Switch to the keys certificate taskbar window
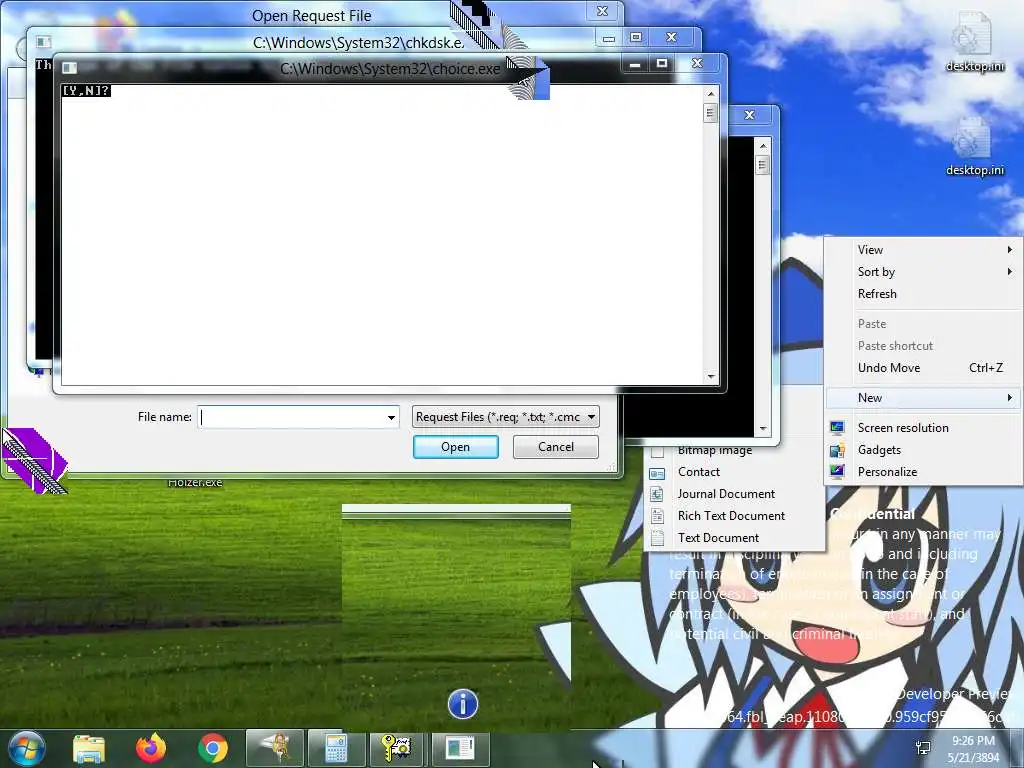 397,748
